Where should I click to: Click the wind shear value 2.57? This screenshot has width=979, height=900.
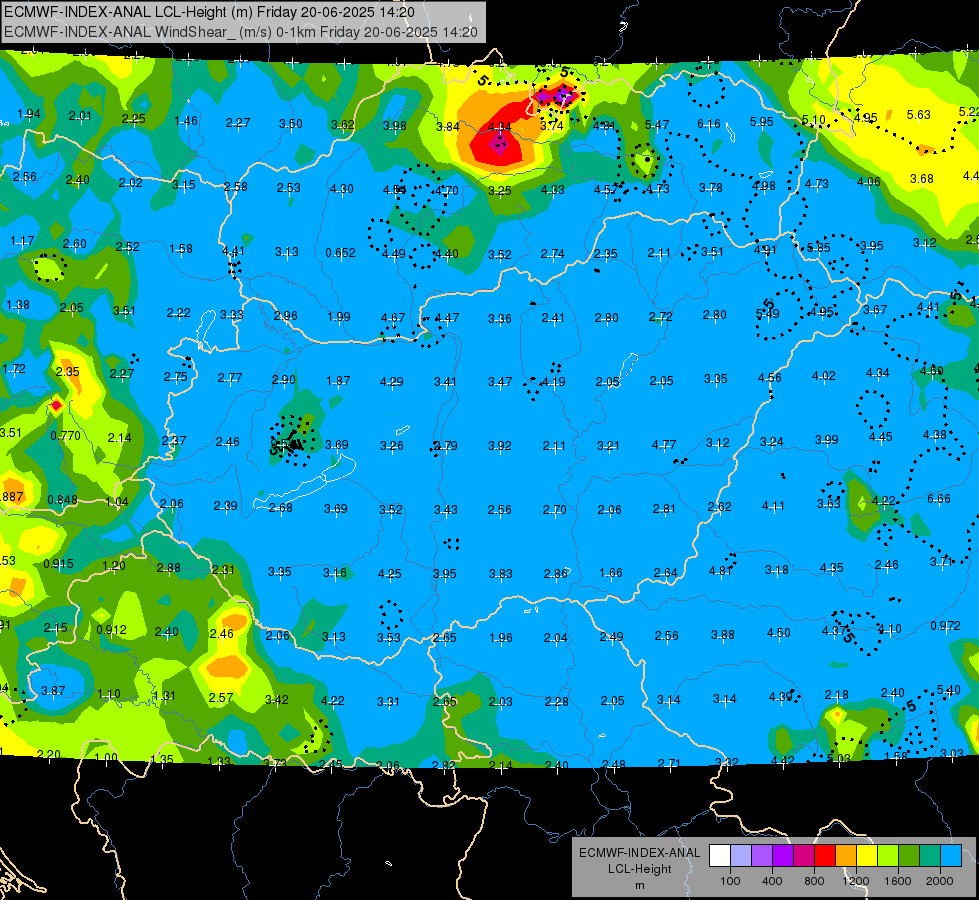point(221,698)
